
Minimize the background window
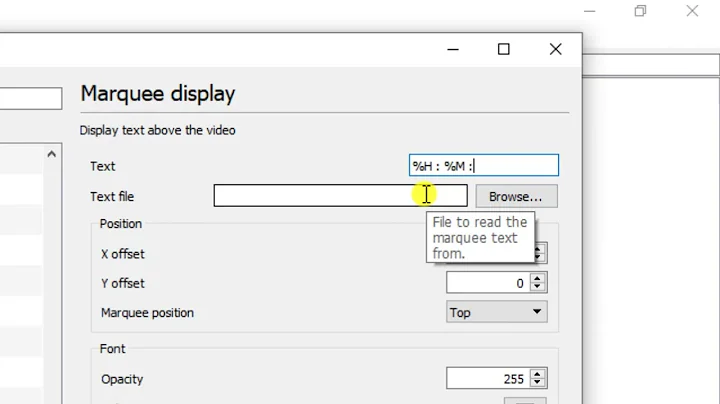click(x=590, y=11)
